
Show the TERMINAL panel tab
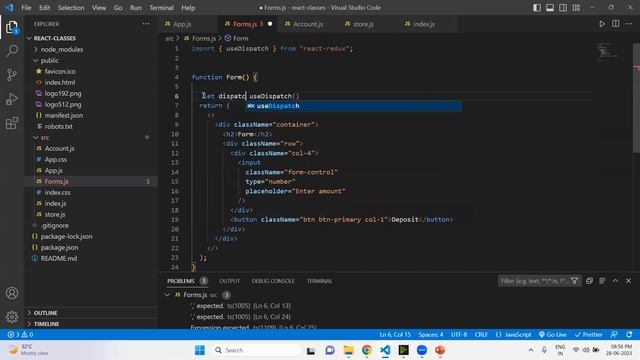[x=320, y=281]
